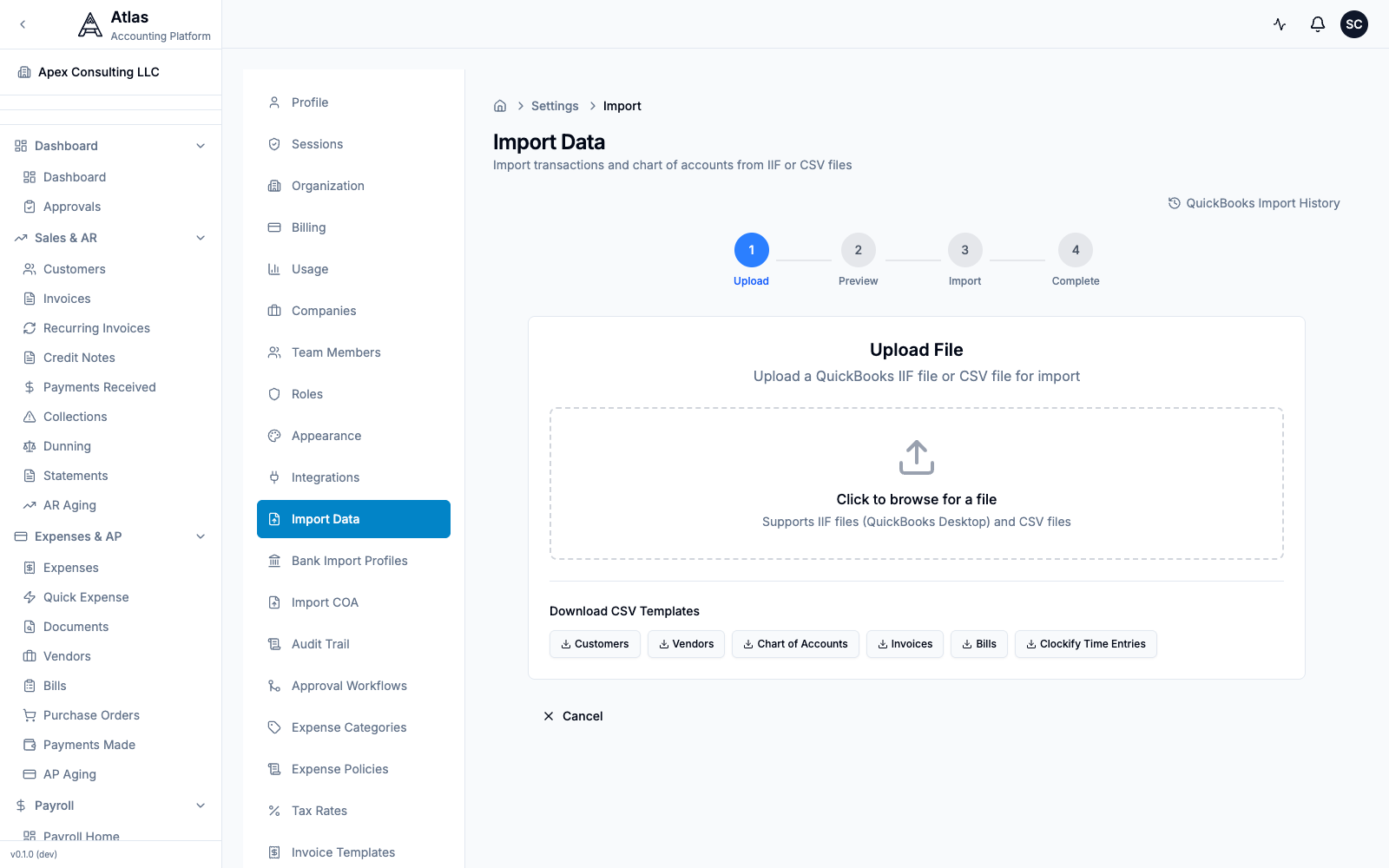Open the SC user avatar menu

click(1354, 24)
